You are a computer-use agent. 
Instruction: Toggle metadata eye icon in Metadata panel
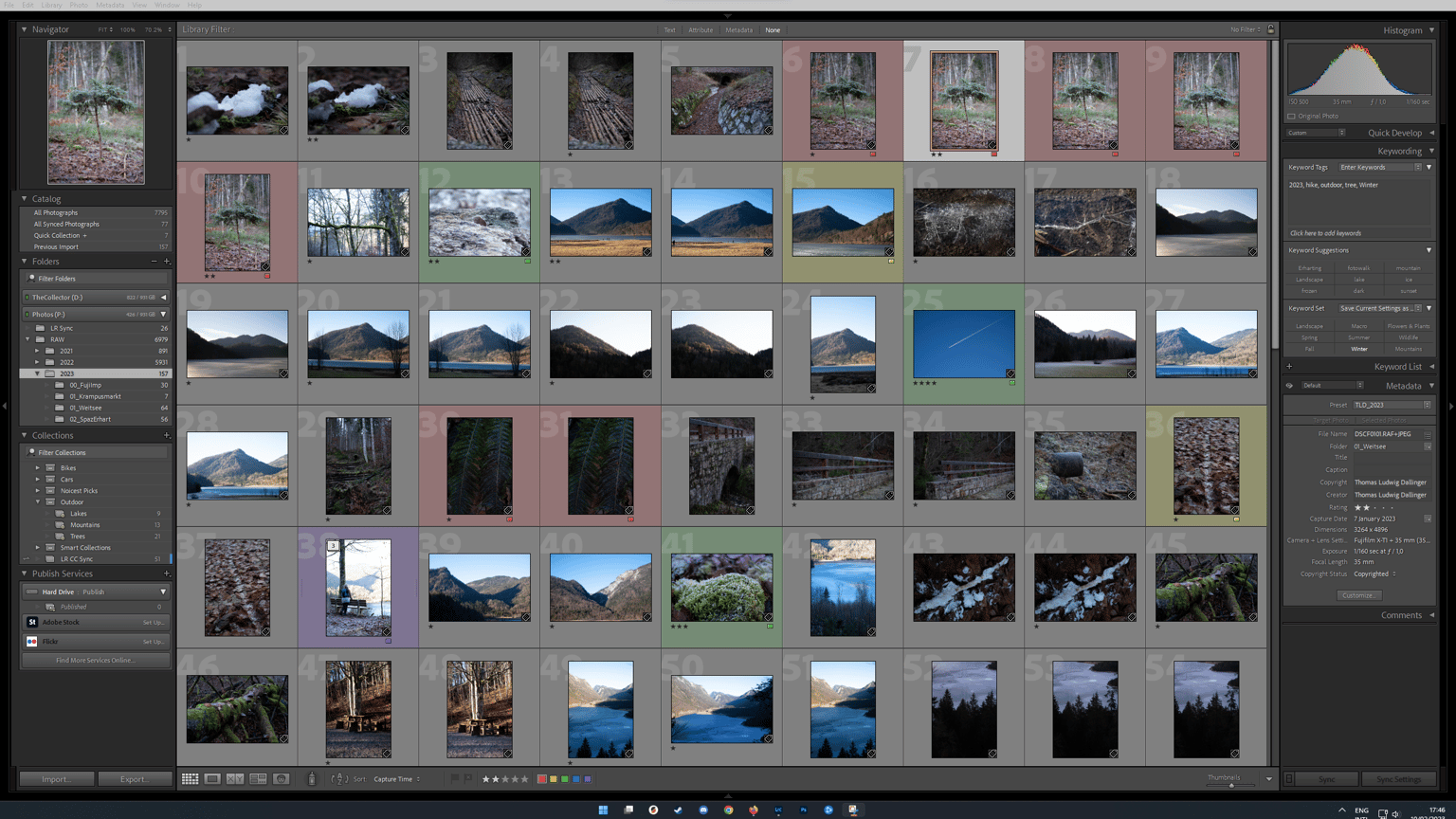click(1289, 386)
